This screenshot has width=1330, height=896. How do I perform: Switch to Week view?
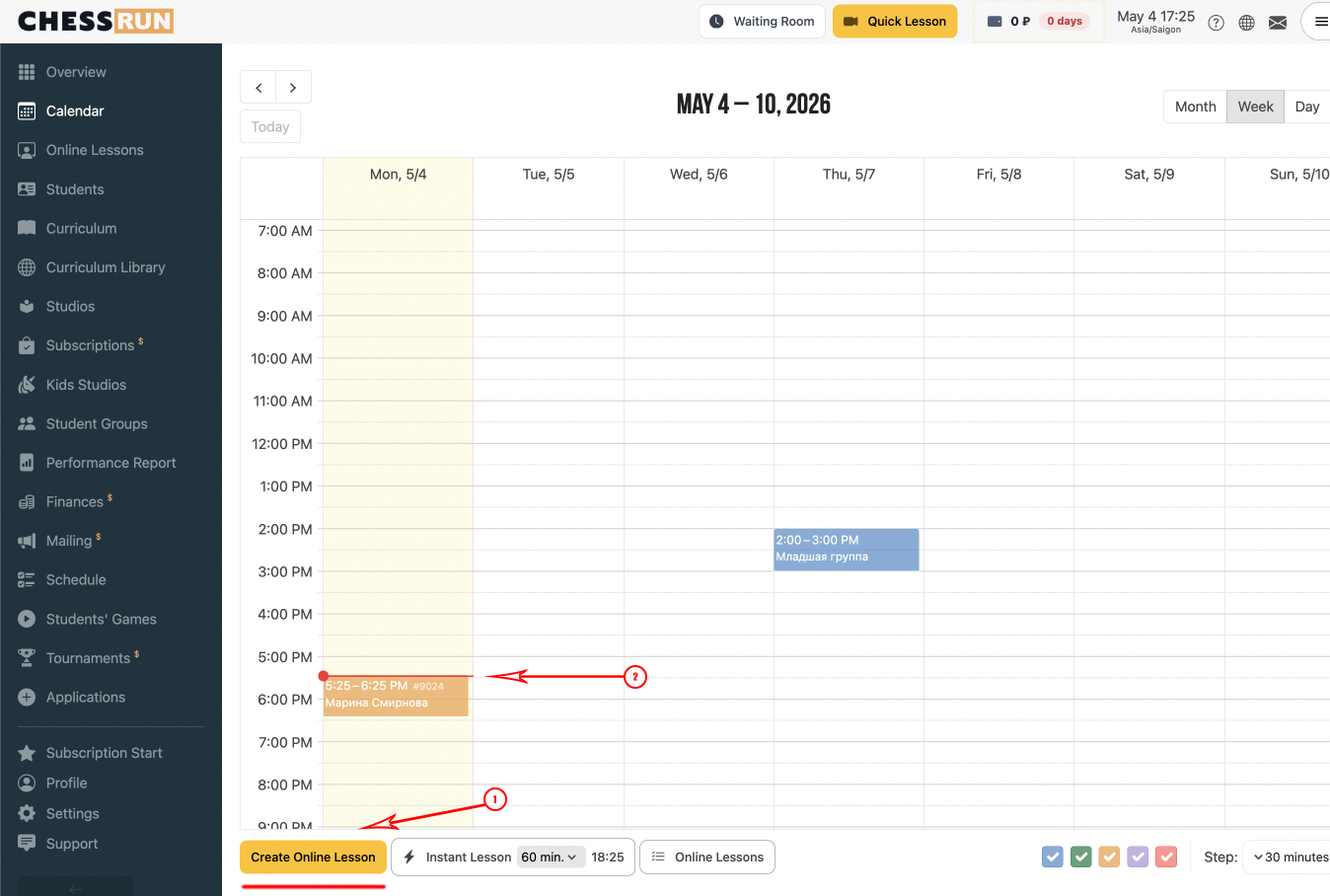tap(1255, 107)
